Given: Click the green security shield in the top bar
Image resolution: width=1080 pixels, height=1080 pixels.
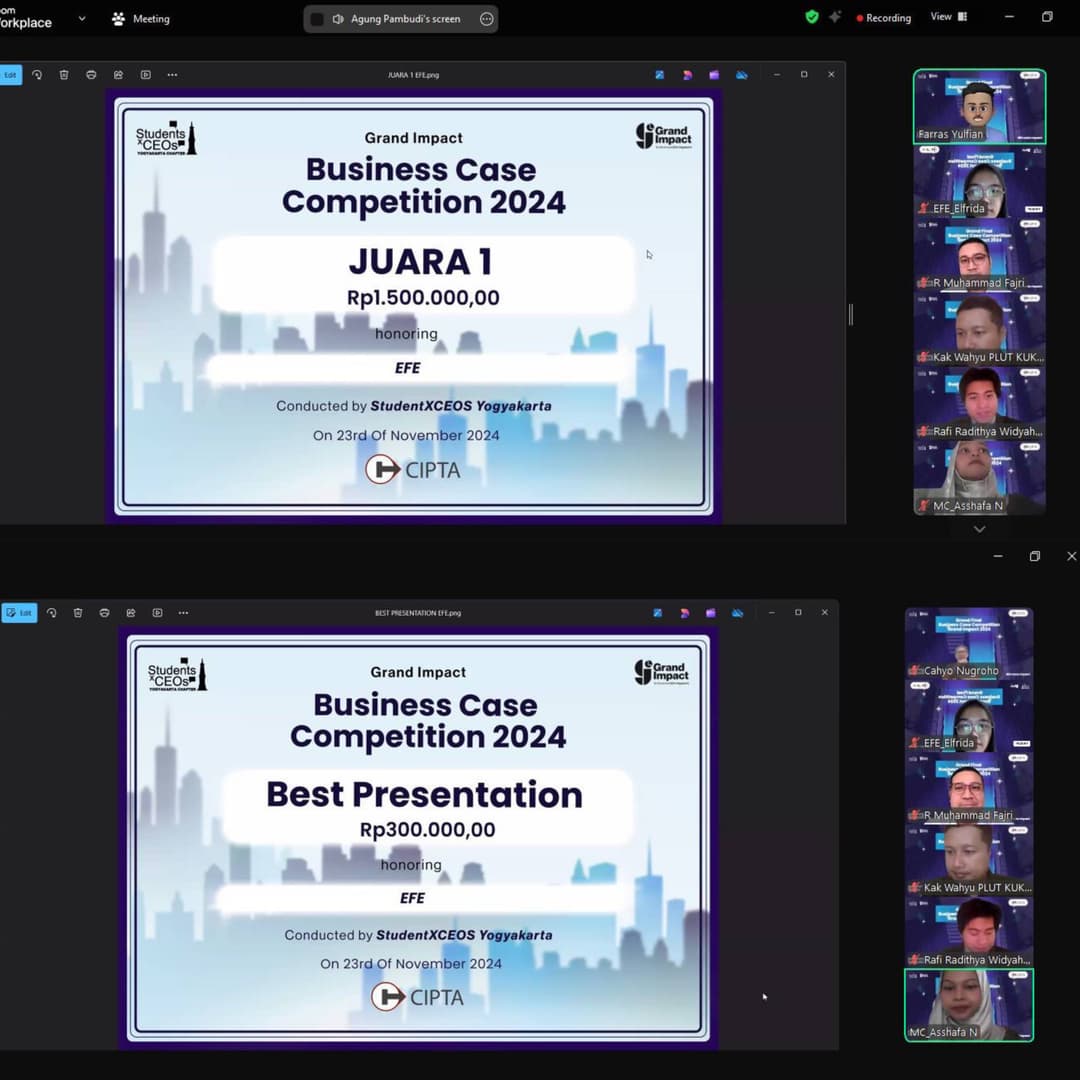Looking at the screenshot, I should tap(812, 17).
